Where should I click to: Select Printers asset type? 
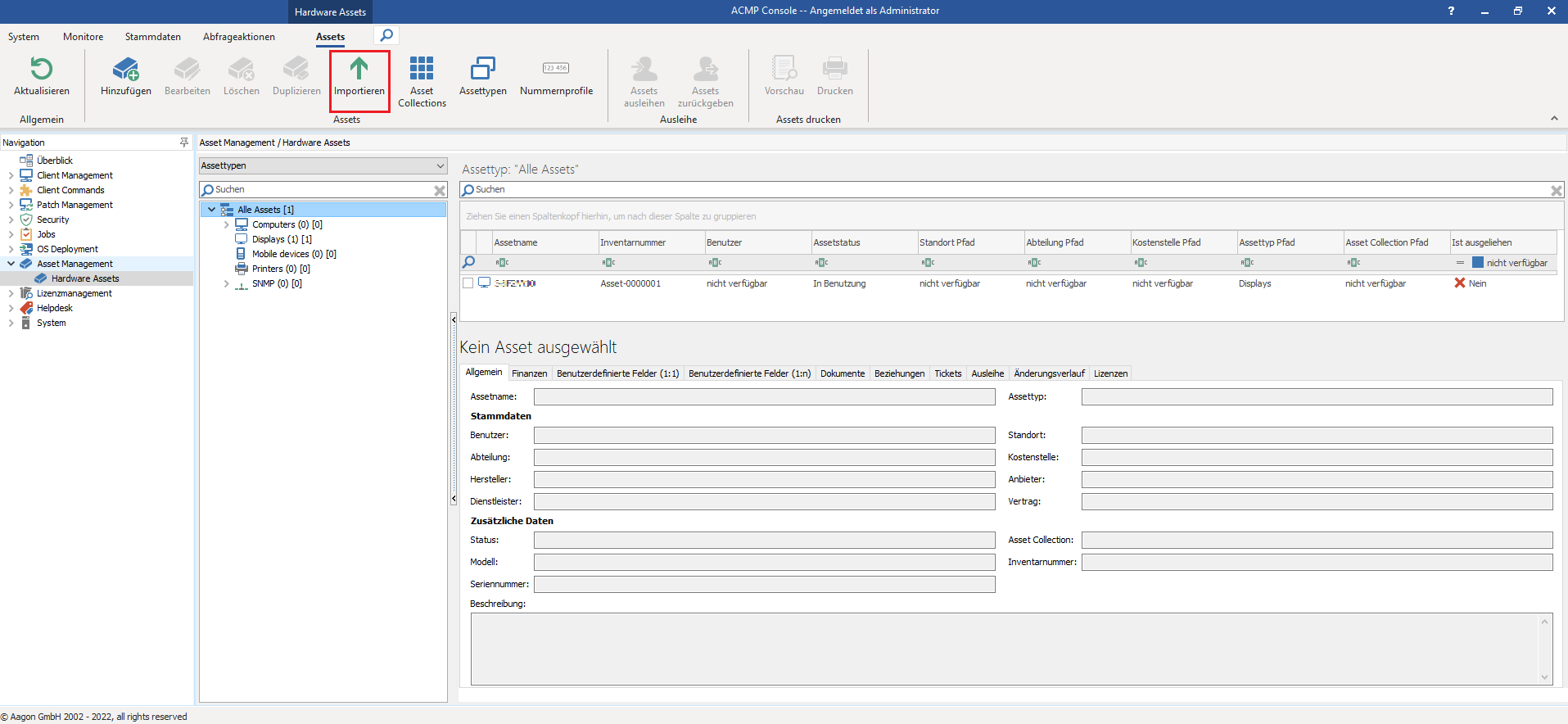(x=281, y=269)
